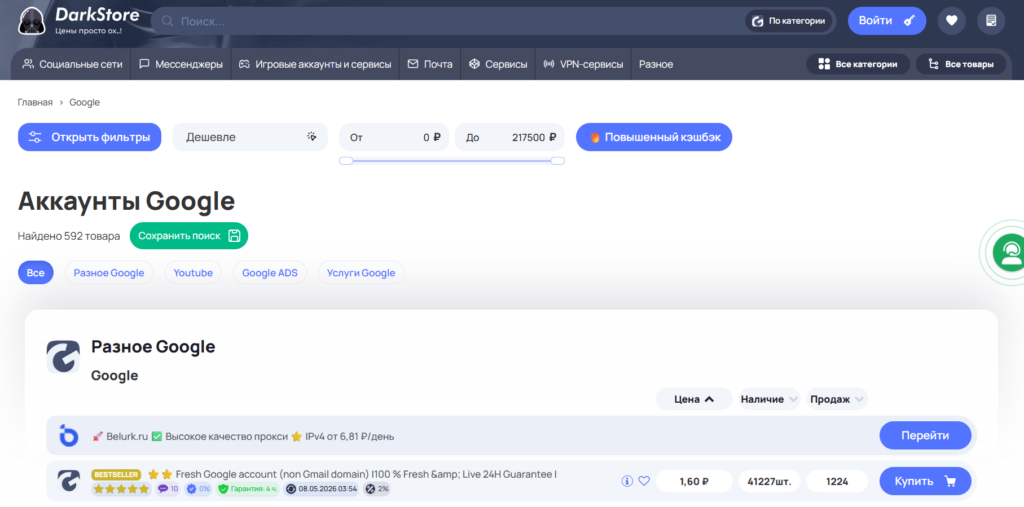Sort listing by Цена
The width and height of the screenshot is (1024, 507).
(694, 399)
